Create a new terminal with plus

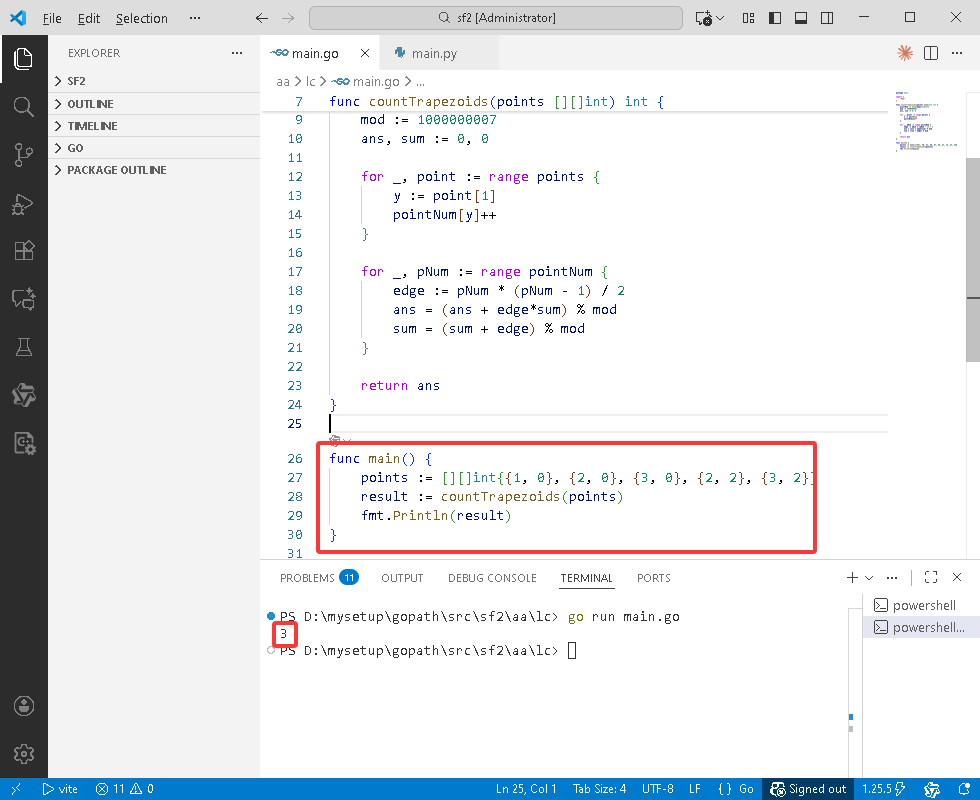pyautogui.click(x=852, y=578)
